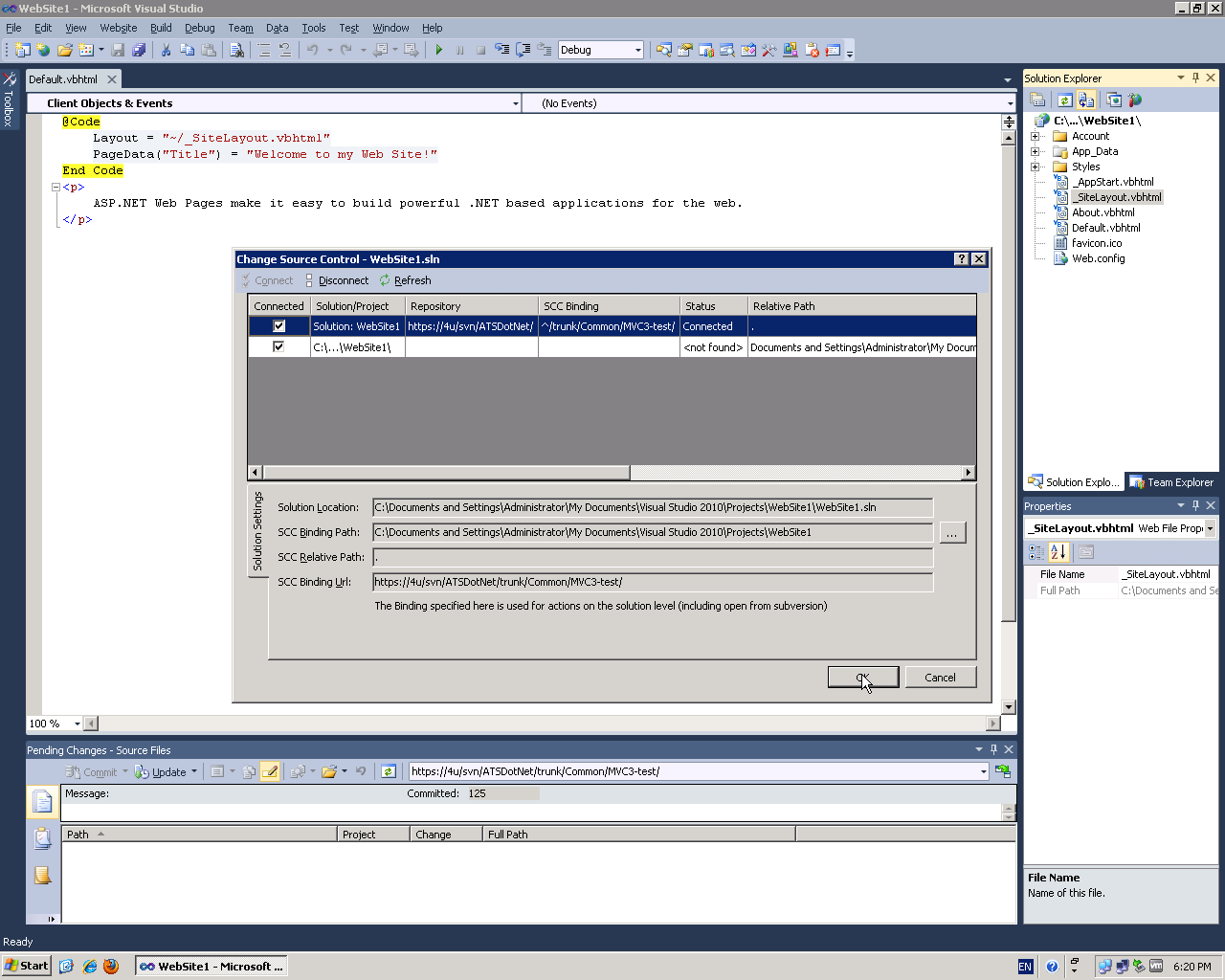Open the Update dropdown arrow in Pending Changes

pos(194,771)
